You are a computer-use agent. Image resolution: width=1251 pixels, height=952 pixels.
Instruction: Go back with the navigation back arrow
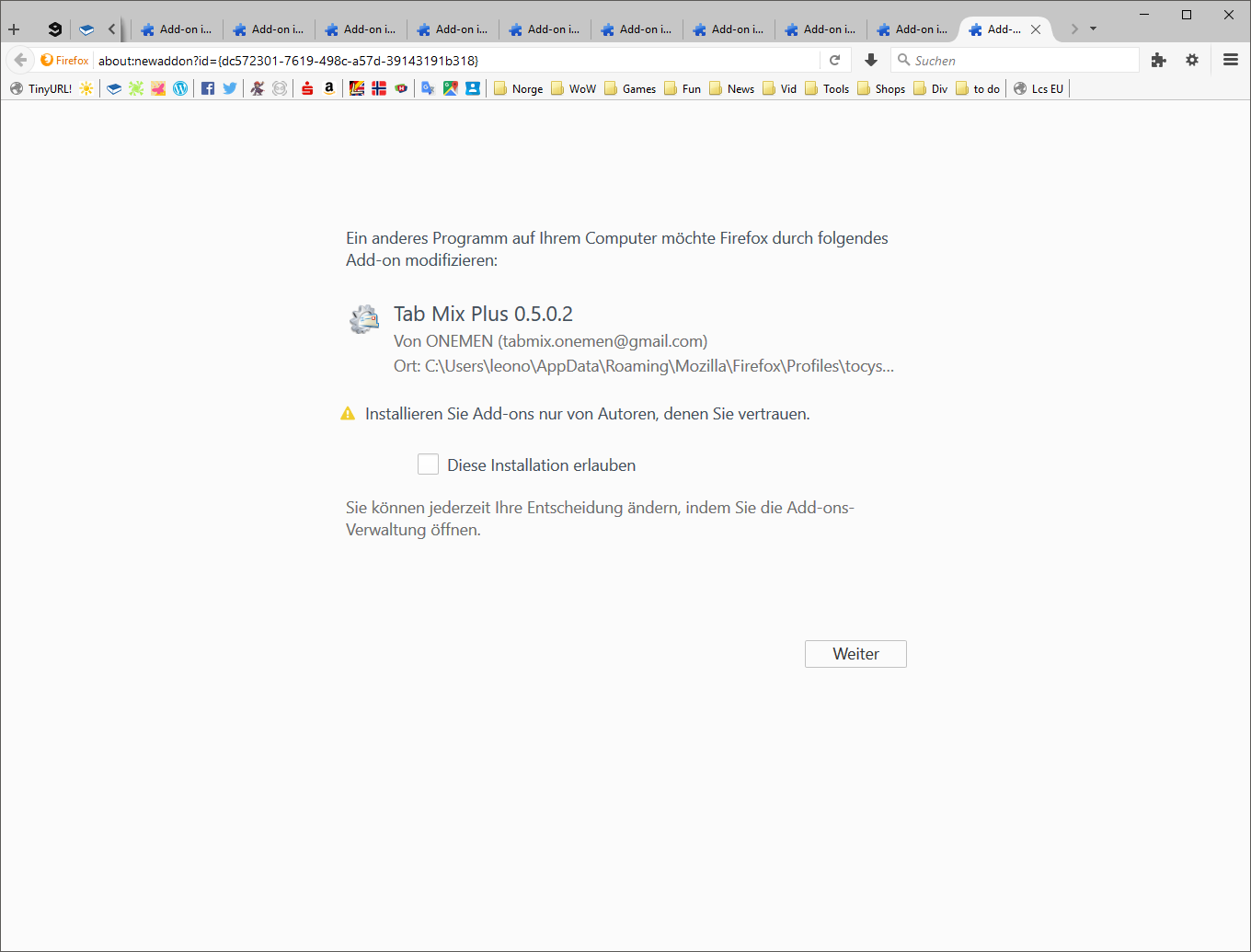(x=20, y=61)
